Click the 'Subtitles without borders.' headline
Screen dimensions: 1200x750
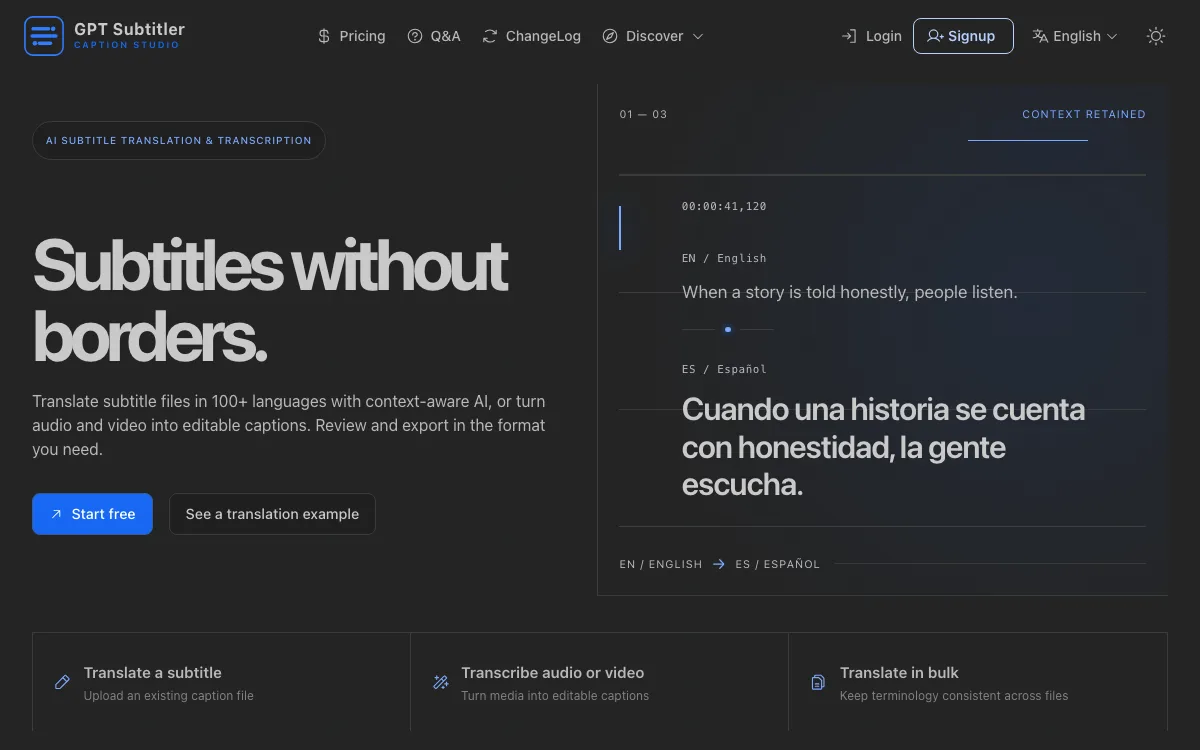point(270,302)
